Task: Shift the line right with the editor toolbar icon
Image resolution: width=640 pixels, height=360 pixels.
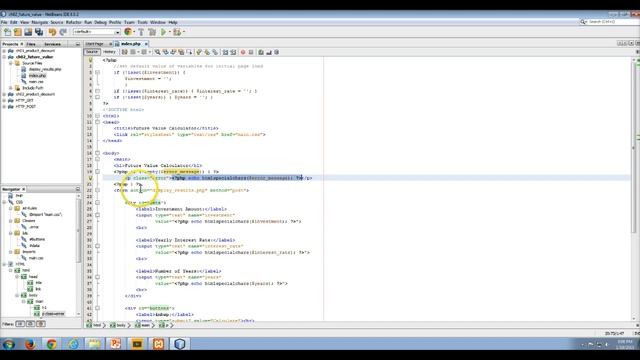Action: tap(233, 52)
